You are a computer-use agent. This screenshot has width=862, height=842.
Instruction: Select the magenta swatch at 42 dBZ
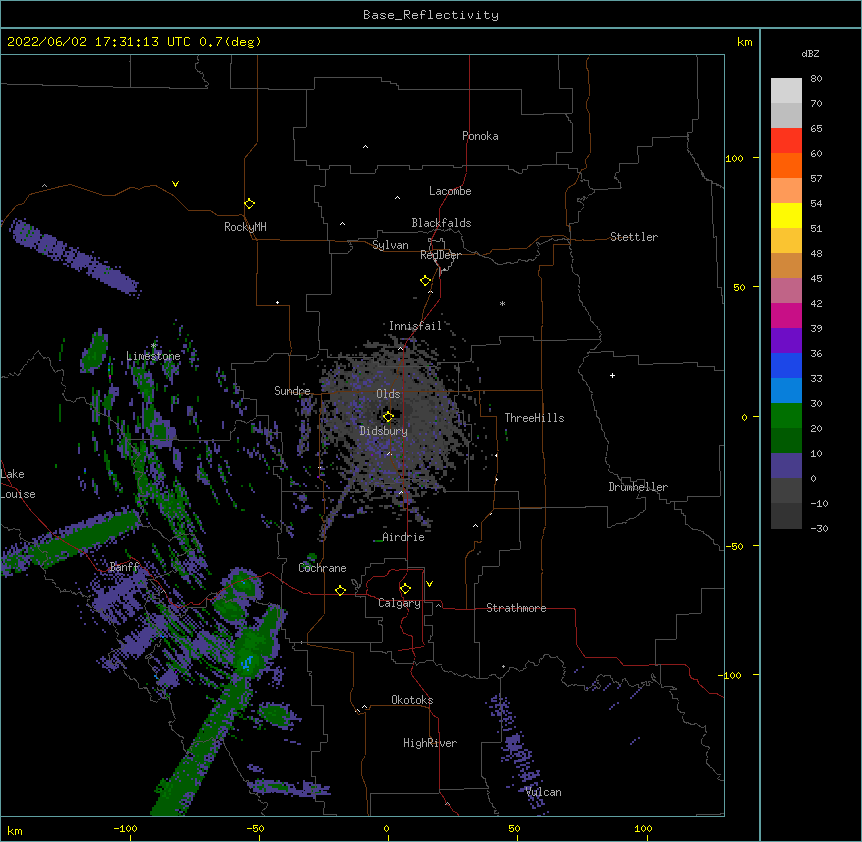786,315
